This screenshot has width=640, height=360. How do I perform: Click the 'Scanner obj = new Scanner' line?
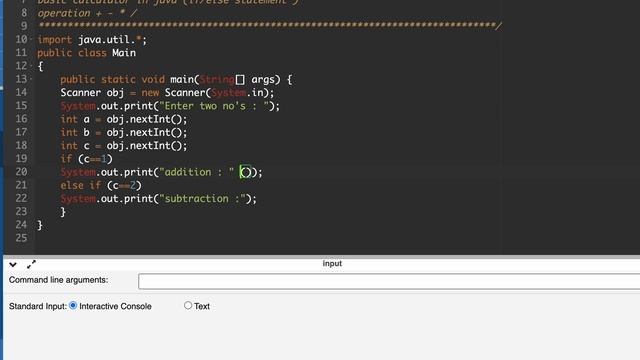(167, 93)
